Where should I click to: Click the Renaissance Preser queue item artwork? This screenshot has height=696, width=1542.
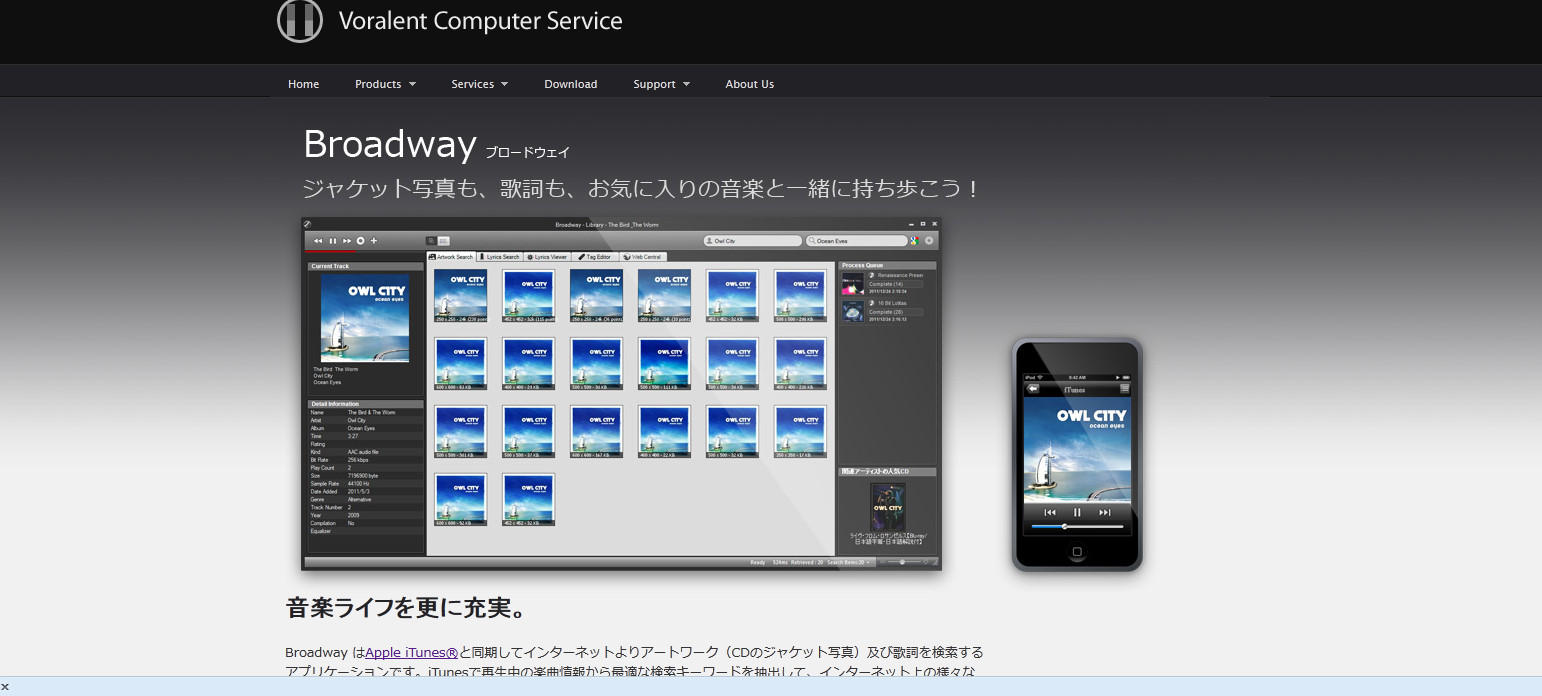pos(852,283)
